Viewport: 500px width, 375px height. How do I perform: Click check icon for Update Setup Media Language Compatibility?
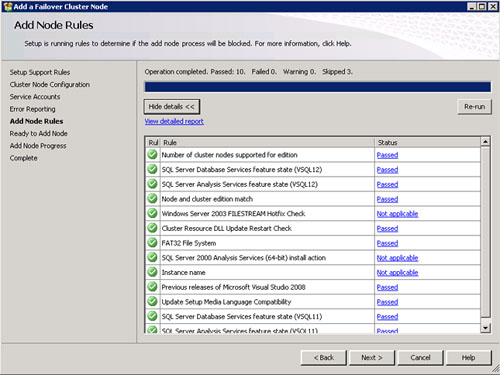(152, 301)
